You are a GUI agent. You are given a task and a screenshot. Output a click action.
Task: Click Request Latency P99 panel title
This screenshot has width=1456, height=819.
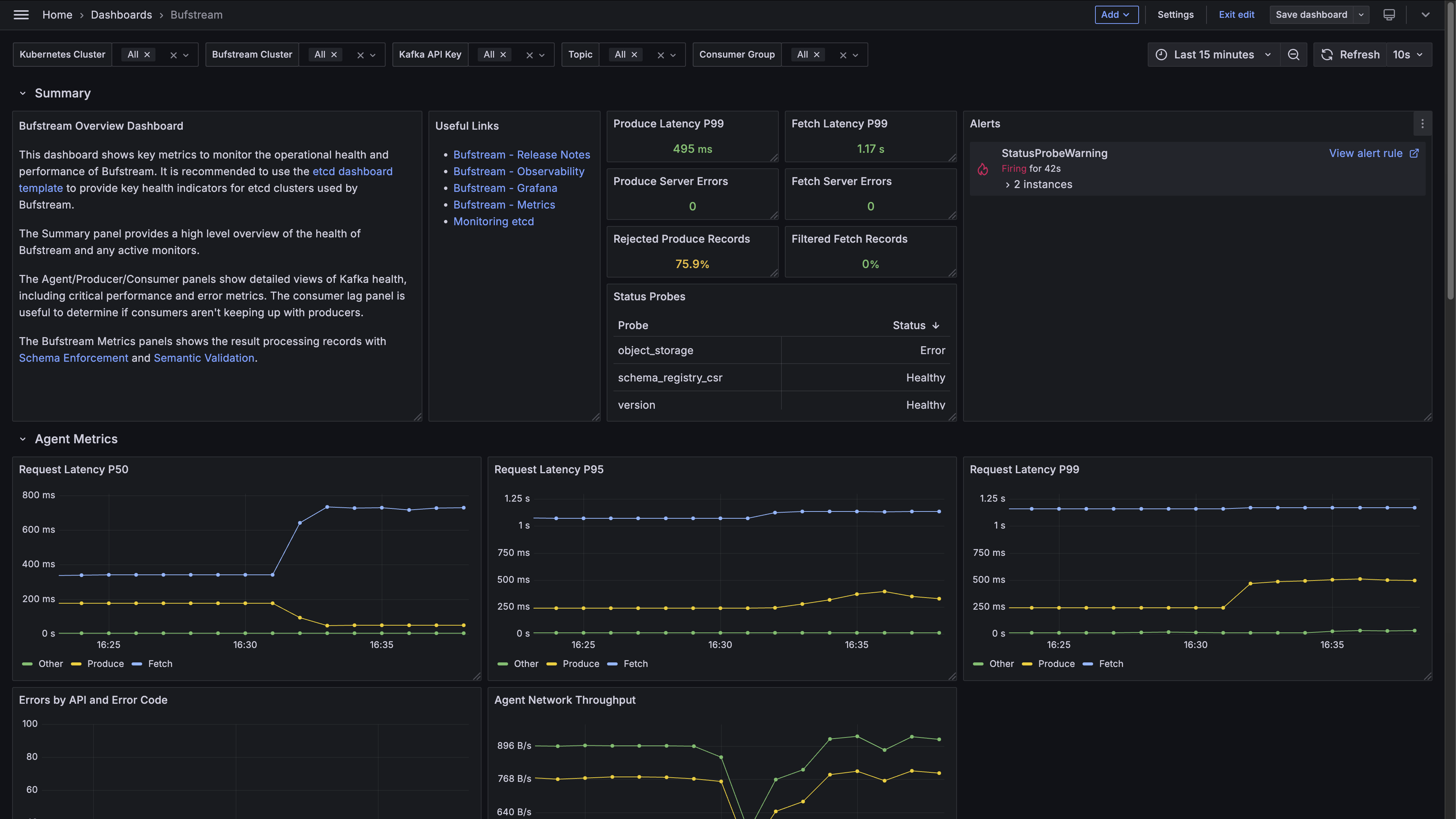pyautogui.click(x=1024, y=469)
